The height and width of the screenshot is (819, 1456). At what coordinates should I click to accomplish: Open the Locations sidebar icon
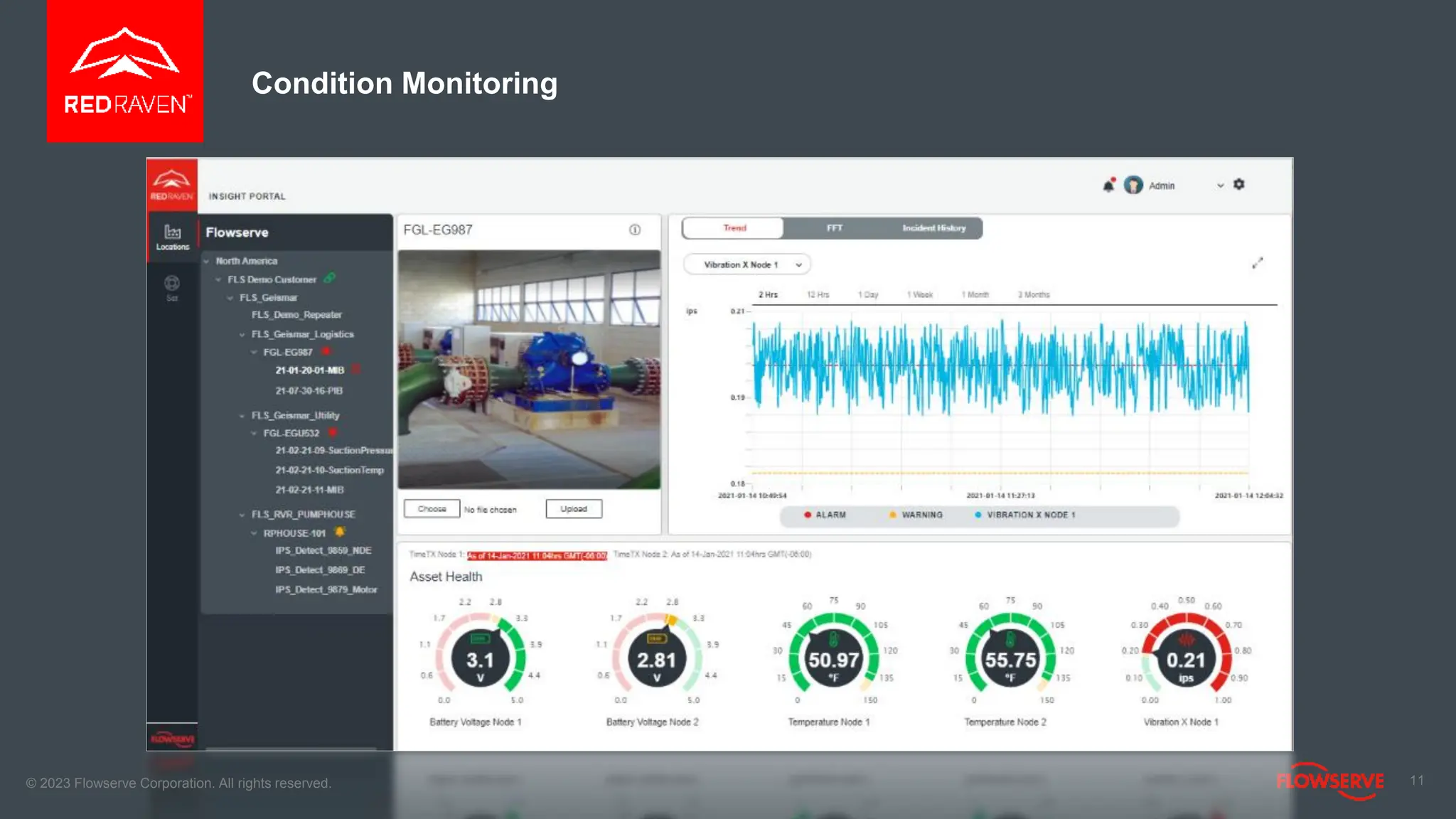click(x=172, y=237)
